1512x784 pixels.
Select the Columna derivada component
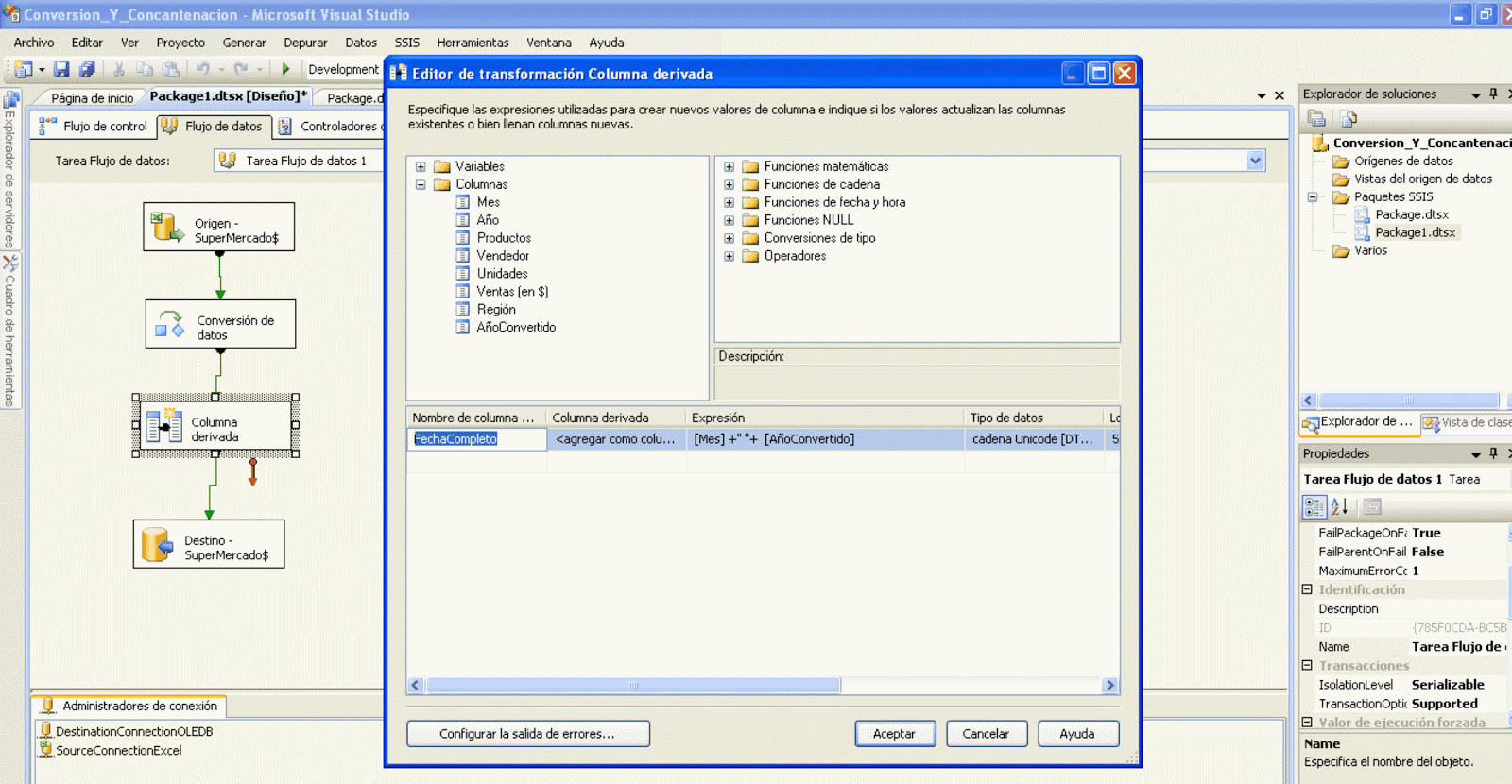pyautogui.click(x=215, y=426)
